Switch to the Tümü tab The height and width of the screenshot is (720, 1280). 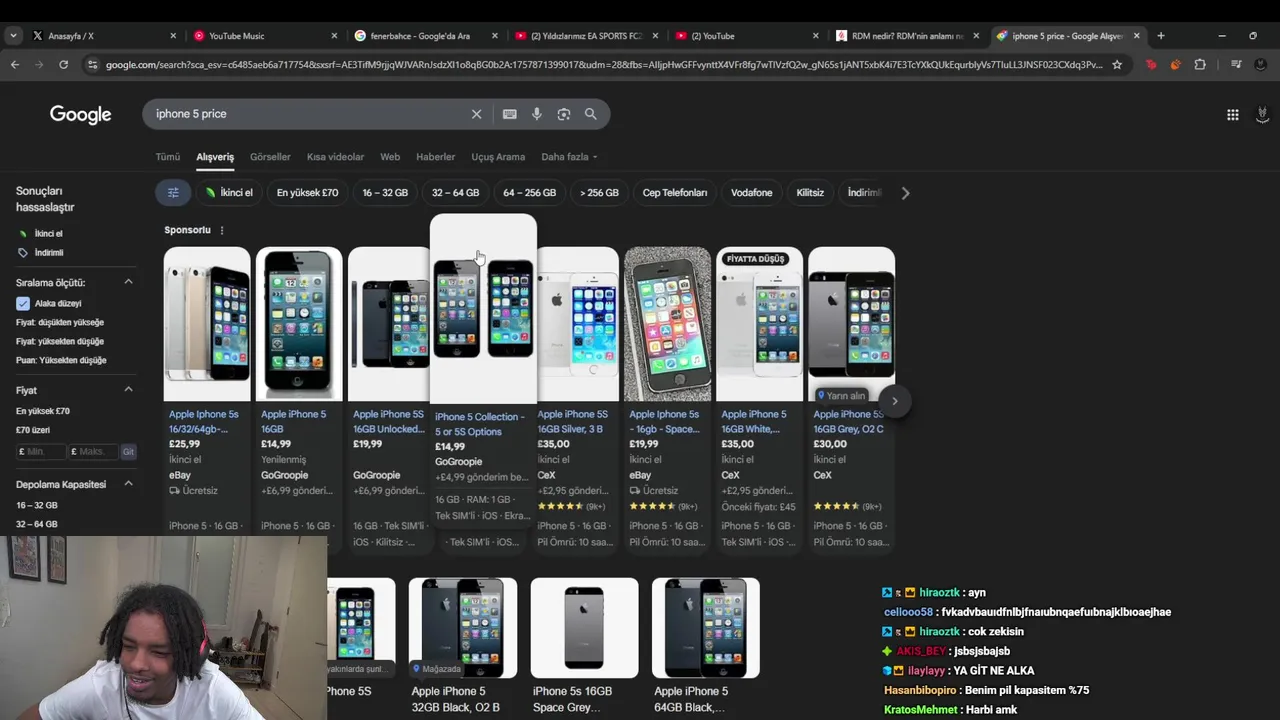click(x=168, y=157)
